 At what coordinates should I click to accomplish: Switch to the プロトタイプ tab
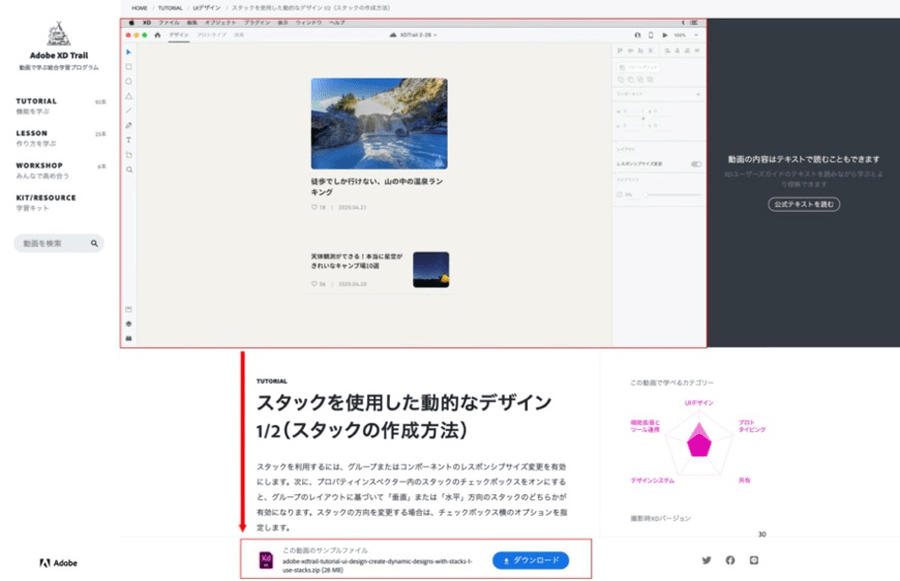coord(212,35)
